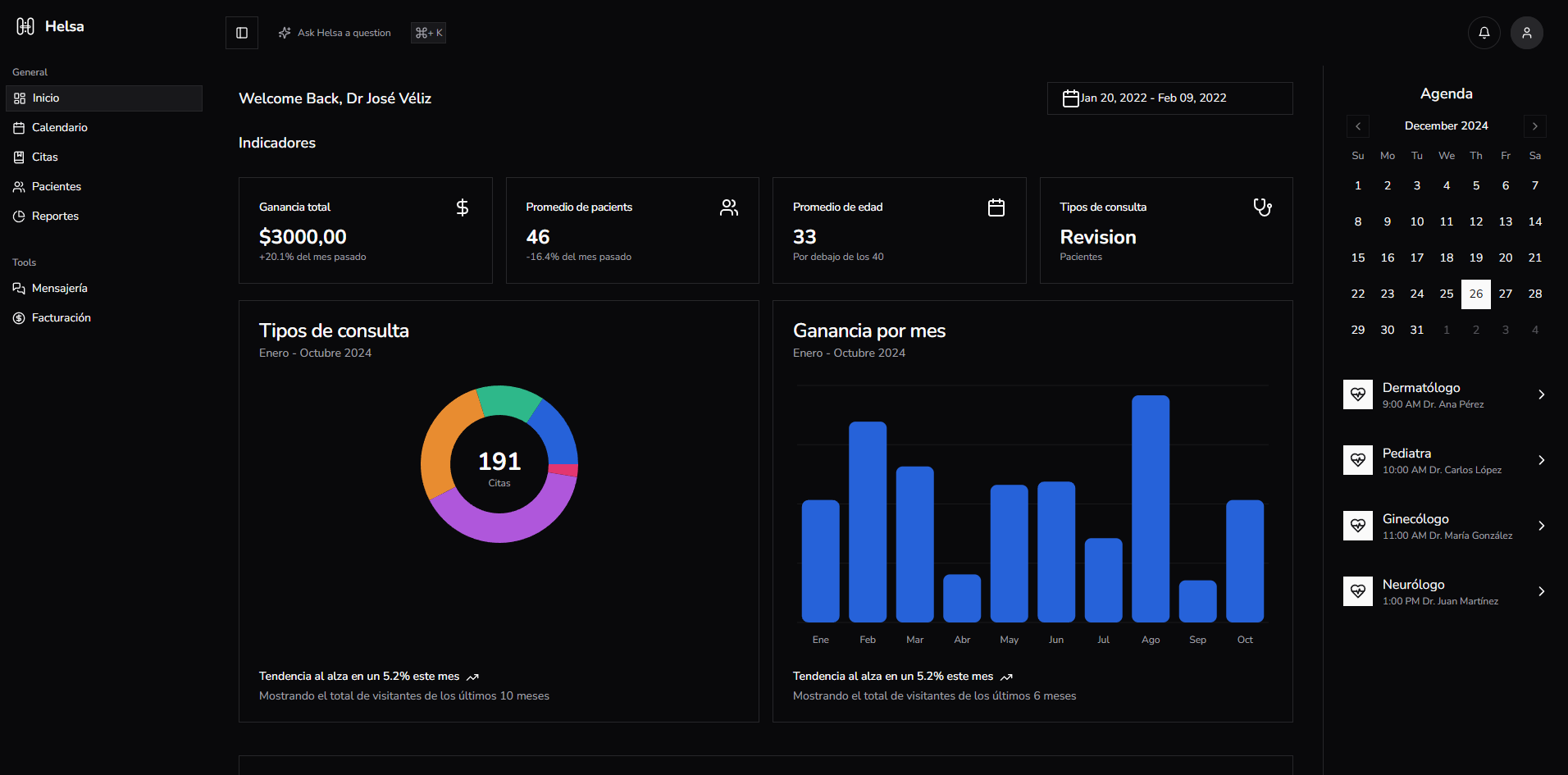
Task: Select December 1 in the calendar
Action: pyautogui.click(x=1358, y=185)
